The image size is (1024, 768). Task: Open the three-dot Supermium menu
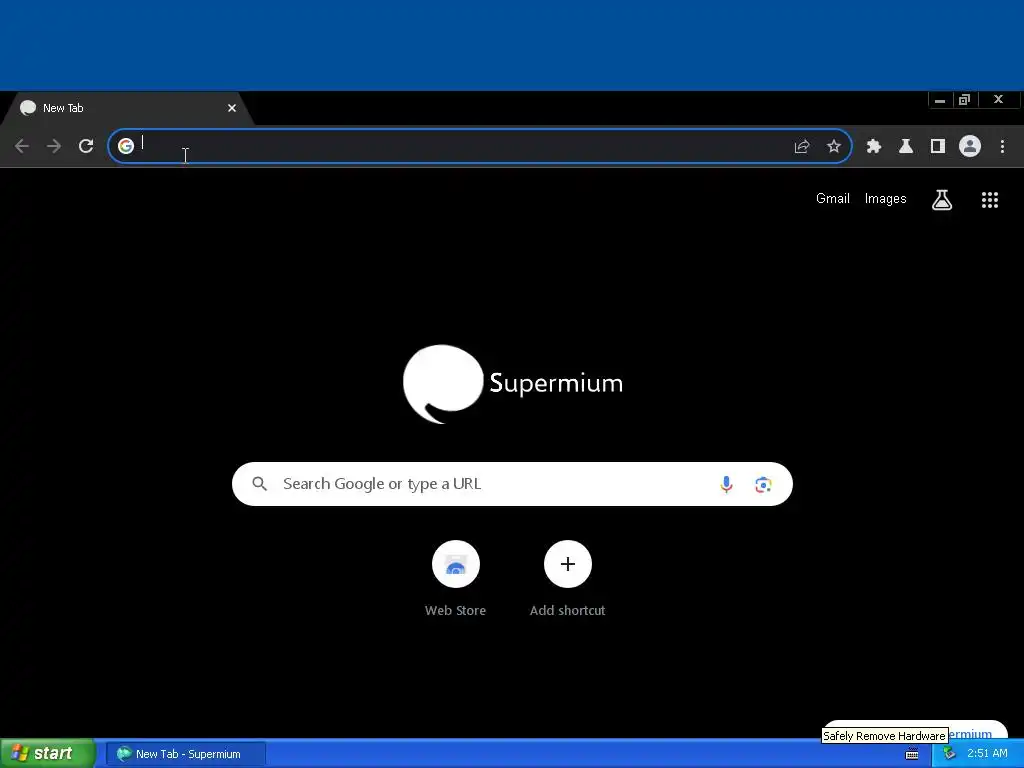1002,146
